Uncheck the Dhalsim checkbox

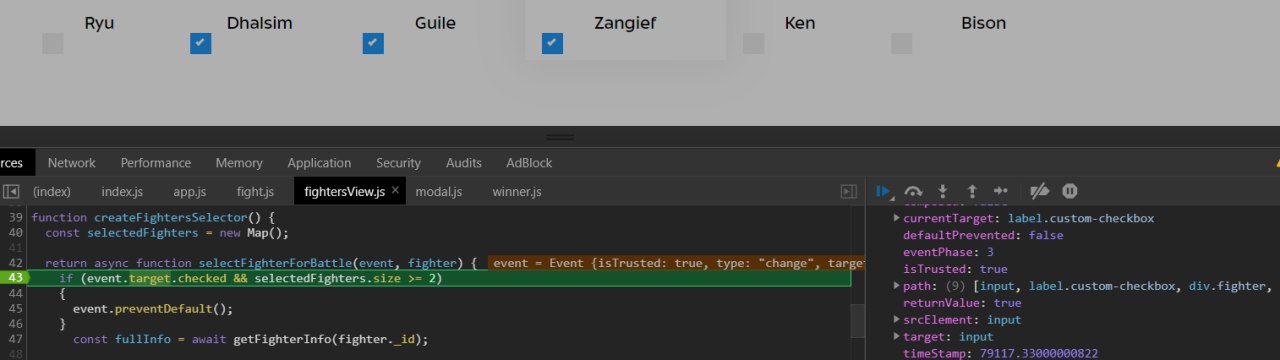201,43
